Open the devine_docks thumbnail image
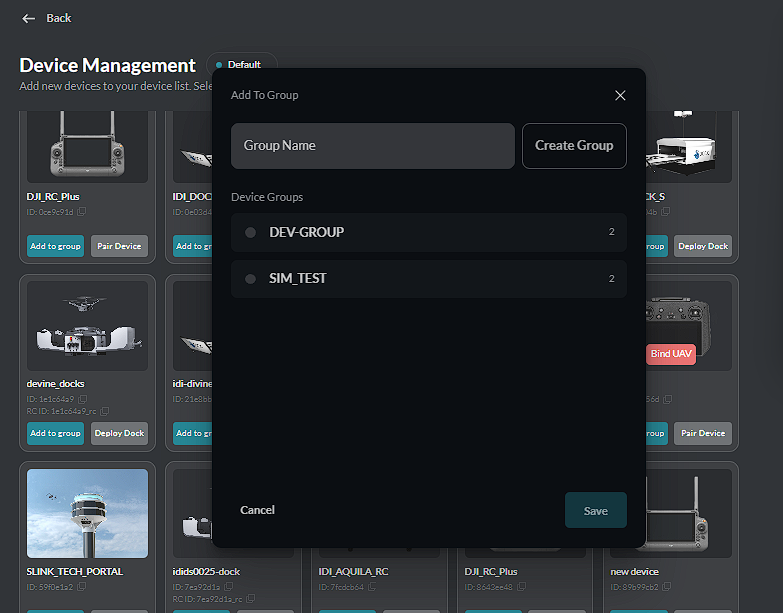The image size is (783, 613). click(x=87, y=326)
